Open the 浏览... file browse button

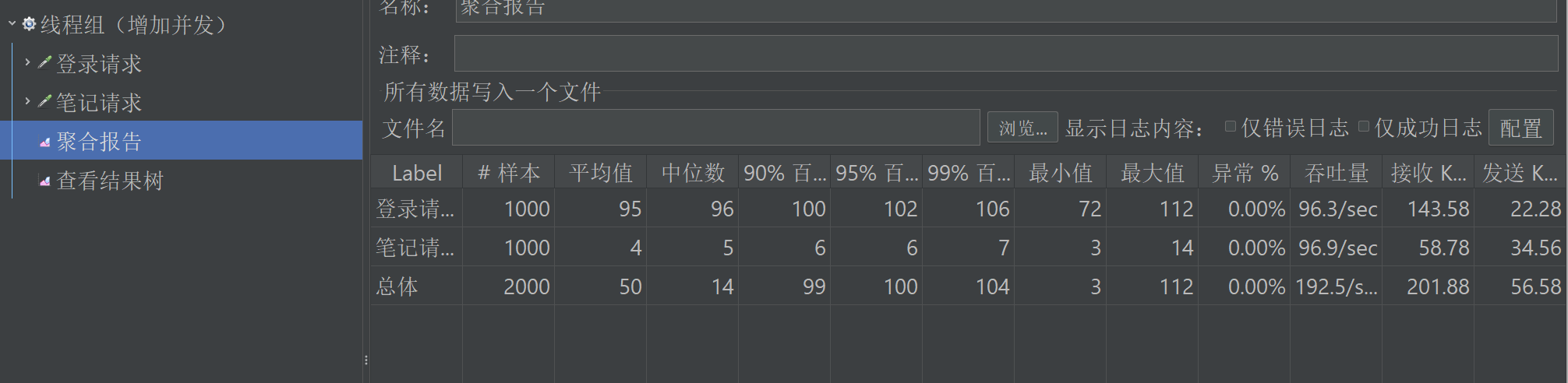point(1022,128)
